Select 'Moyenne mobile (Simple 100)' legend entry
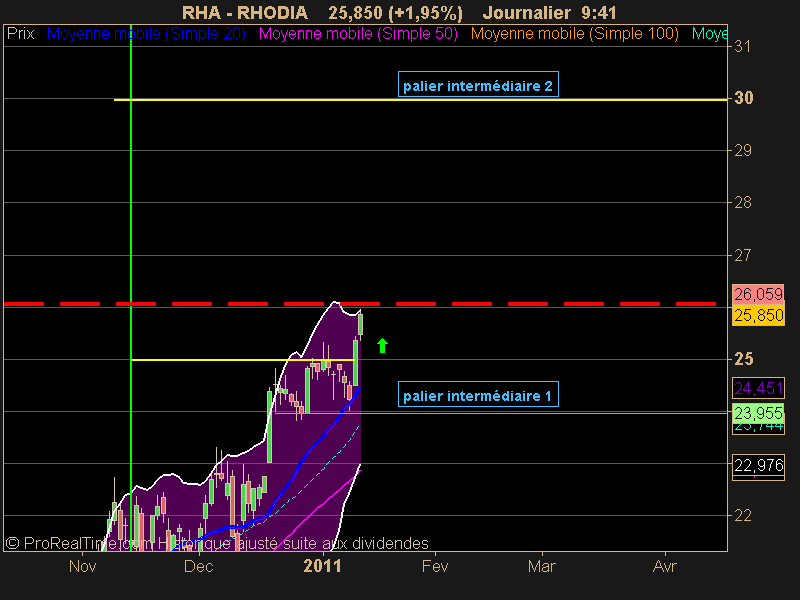Viewport: 800px width, 600px height. (574, 34)
